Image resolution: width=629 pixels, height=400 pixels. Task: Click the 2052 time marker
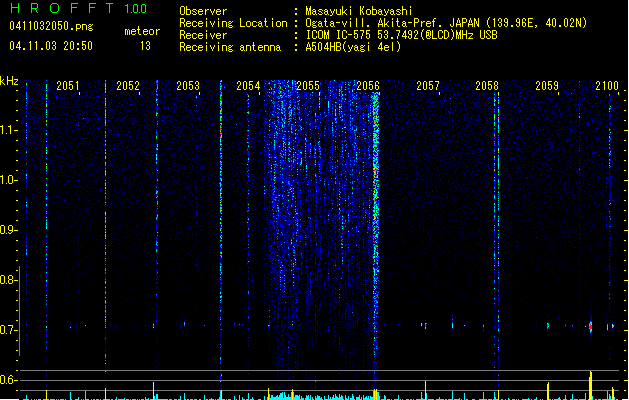pyautogui.click(x=128, y=85)
